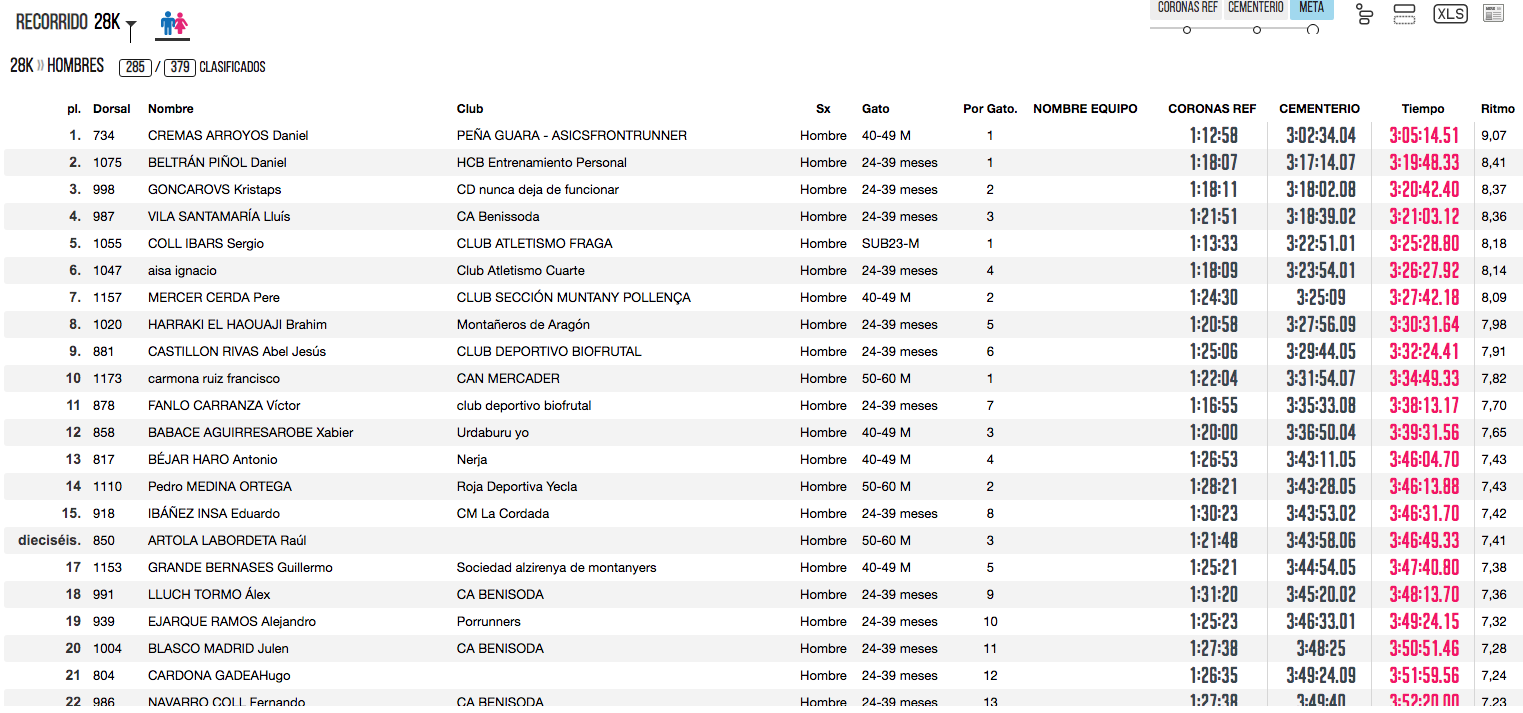This screenshot has height=713, width=1523.
Task: Select the META finish tab
Action: (1311, 8)
